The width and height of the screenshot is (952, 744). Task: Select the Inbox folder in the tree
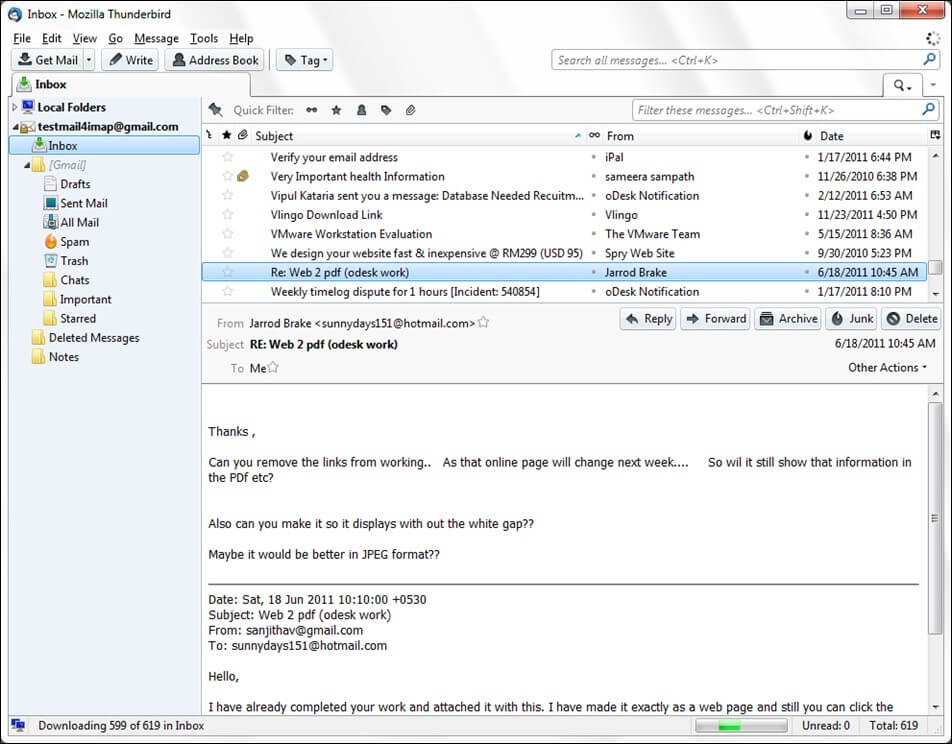click(104, 146)
